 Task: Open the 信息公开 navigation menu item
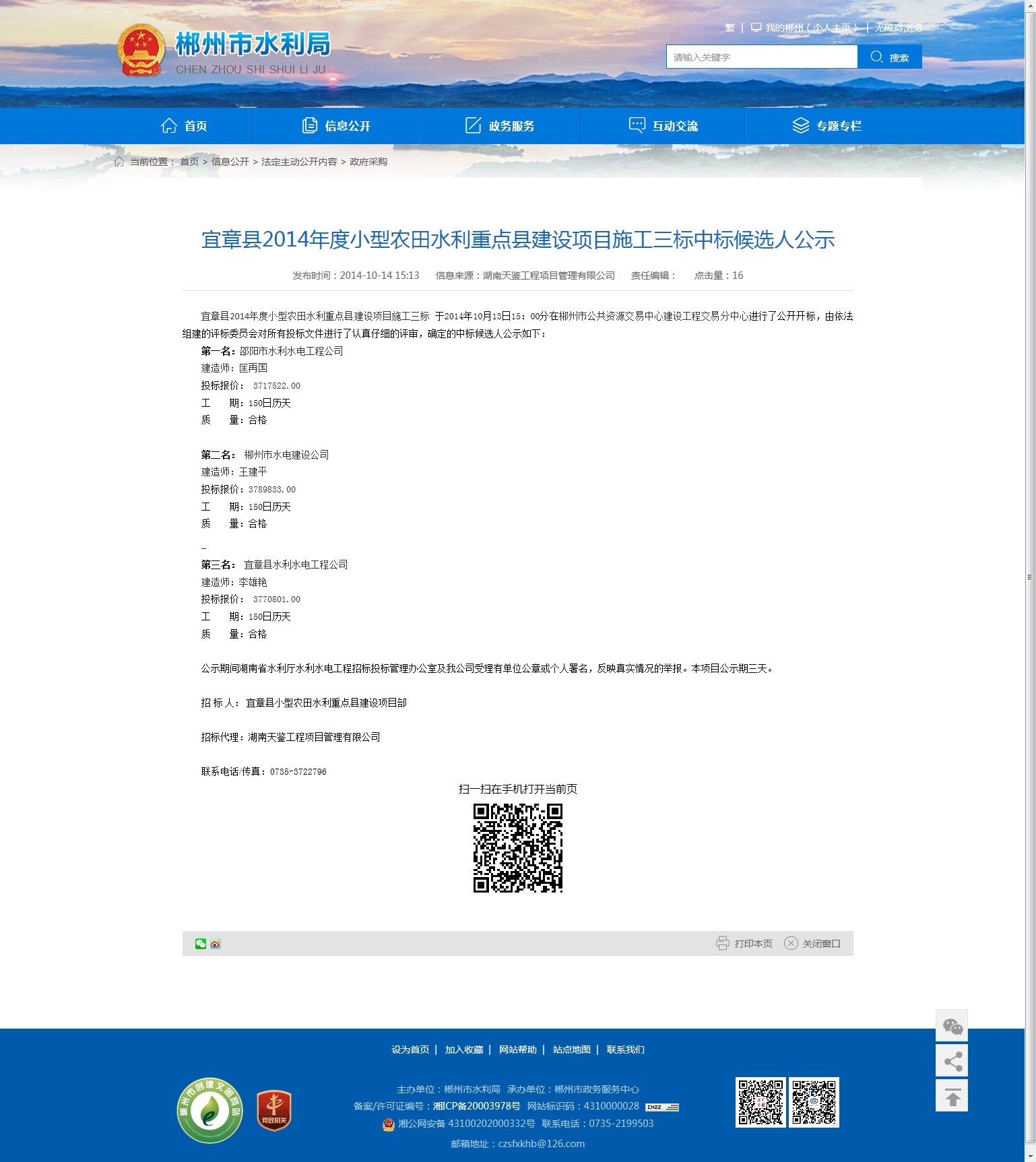pyautogui.click(x=336, y=126)
